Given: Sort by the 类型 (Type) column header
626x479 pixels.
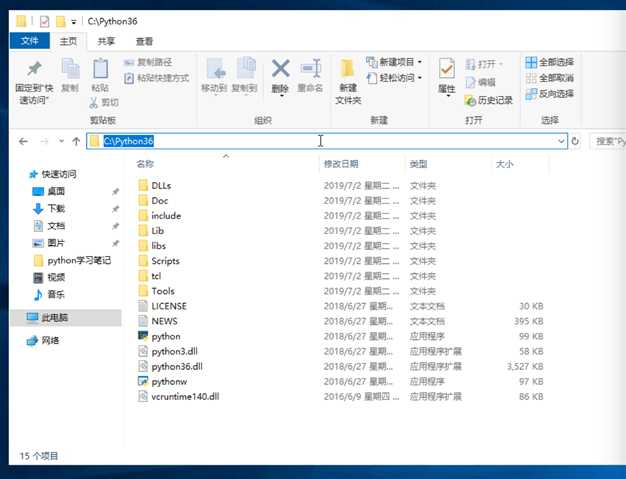Looking at the screenshot, I should click(x=418, y=164).
